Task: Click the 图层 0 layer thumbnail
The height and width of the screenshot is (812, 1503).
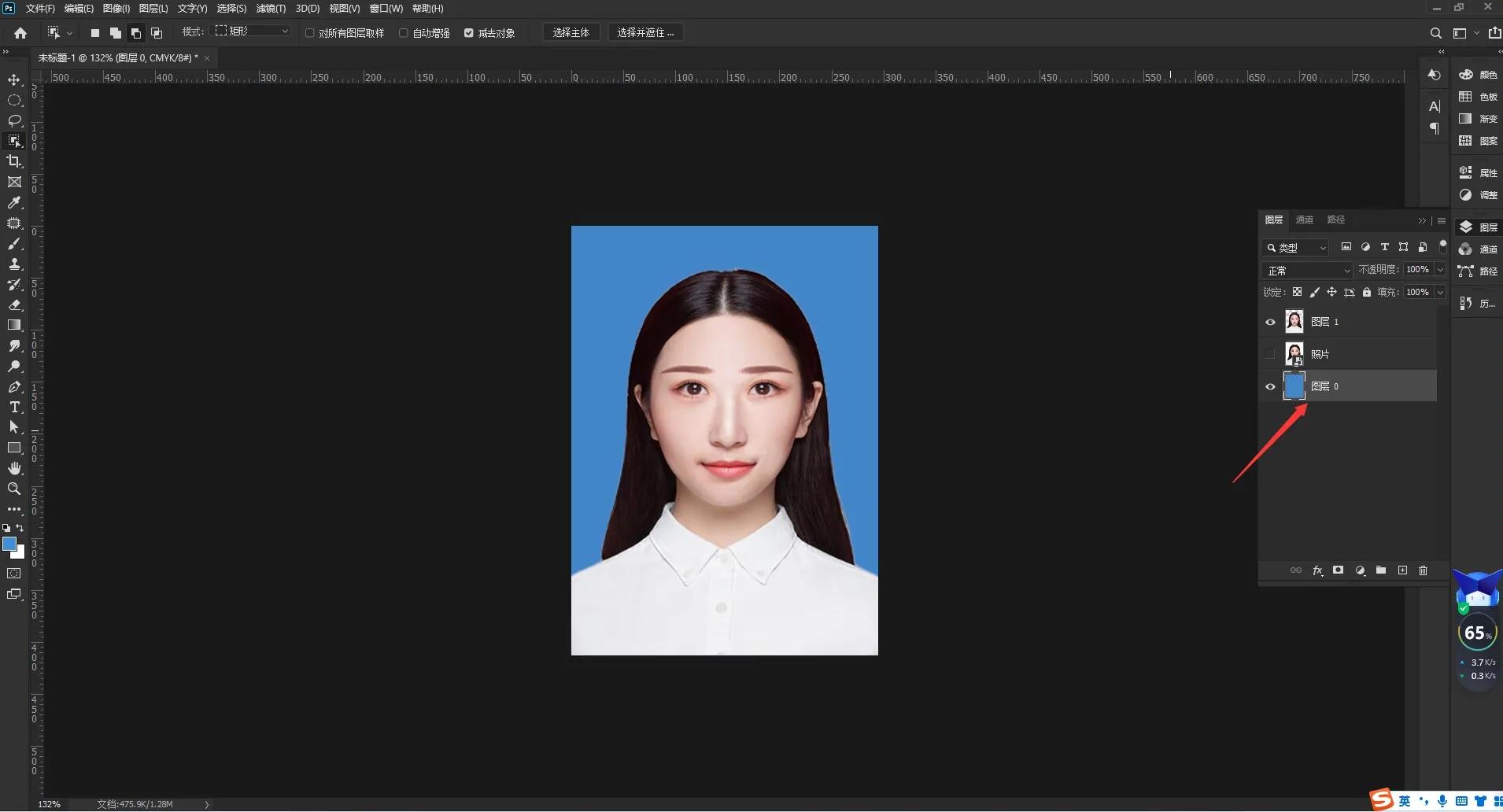Action: click(x=1295, y=386)
